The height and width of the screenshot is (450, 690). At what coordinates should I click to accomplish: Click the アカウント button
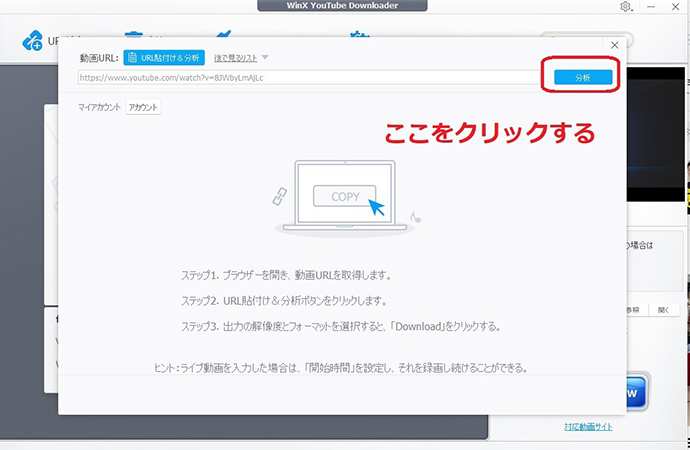tap(143, 107)
